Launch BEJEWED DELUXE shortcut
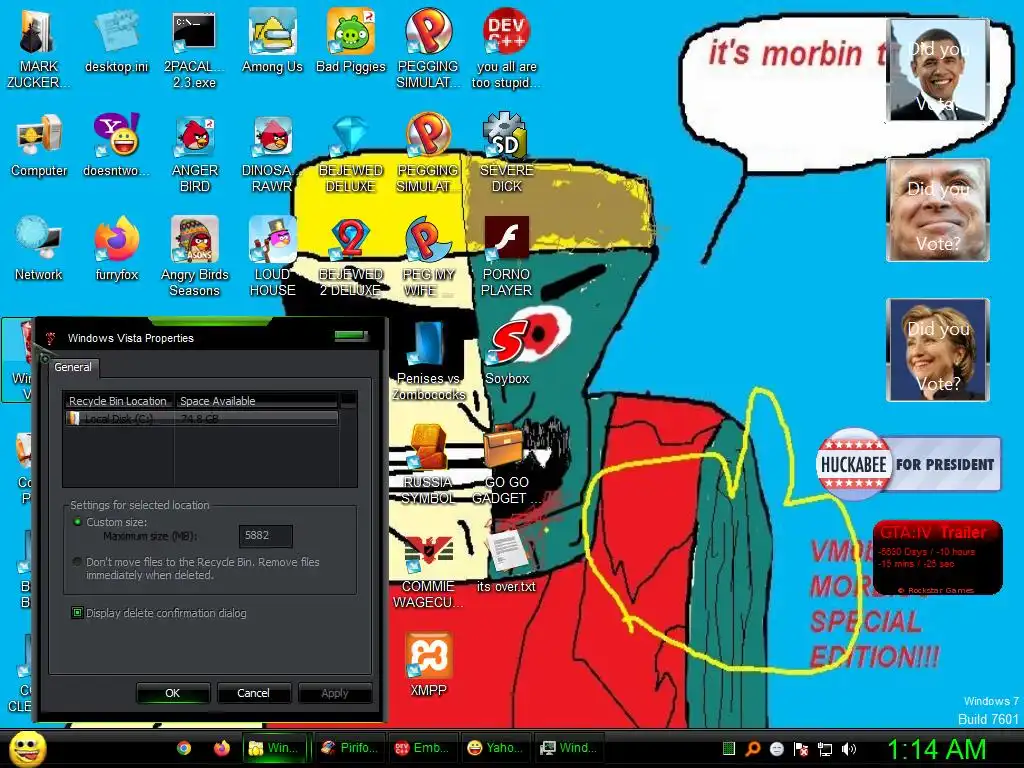Image resolution: width=1024 pixels, height=768 pixels. point(351,153)
